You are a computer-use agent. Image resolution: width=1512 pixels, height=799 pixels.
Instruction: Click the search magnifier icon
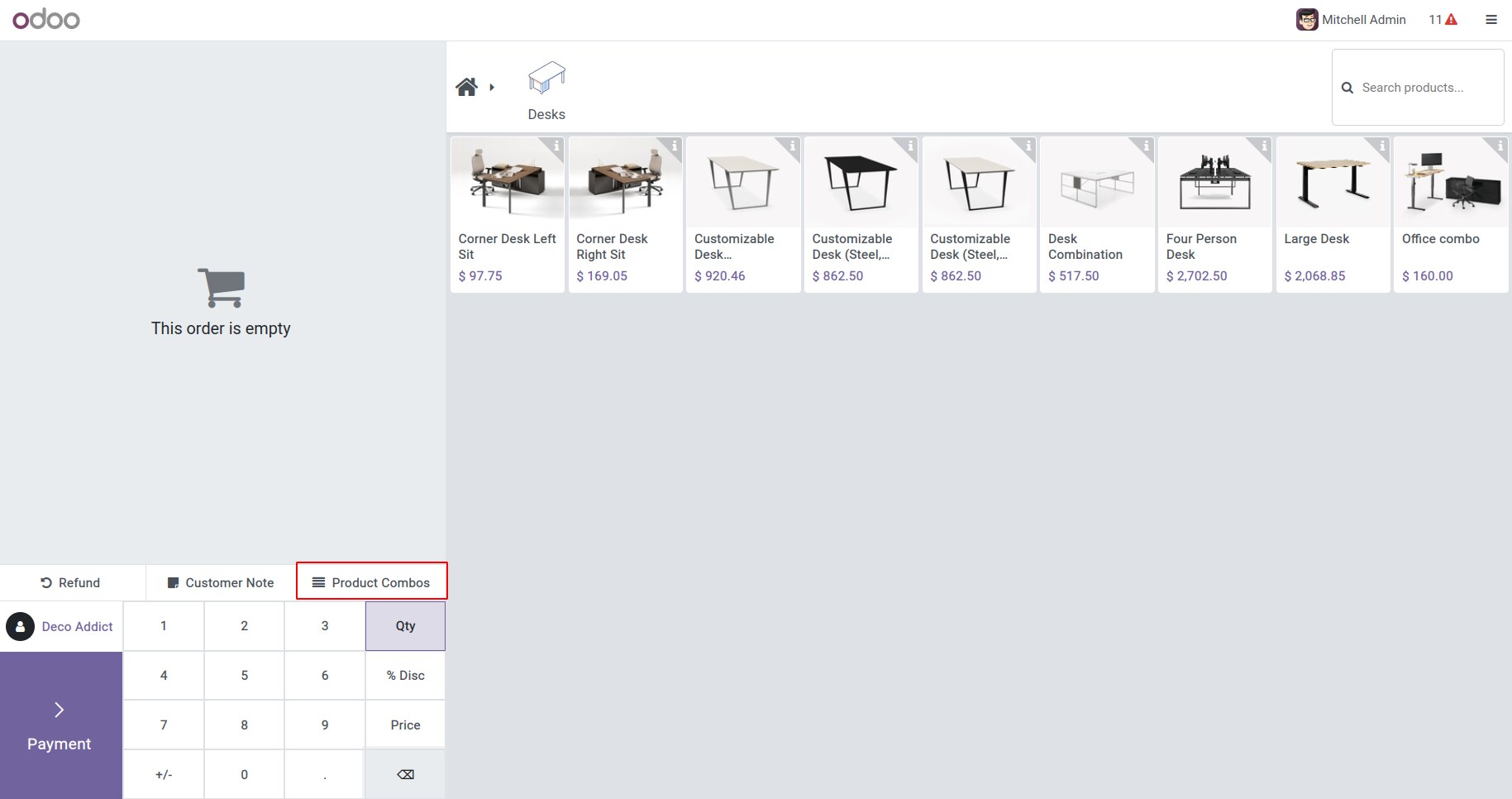1347,88
